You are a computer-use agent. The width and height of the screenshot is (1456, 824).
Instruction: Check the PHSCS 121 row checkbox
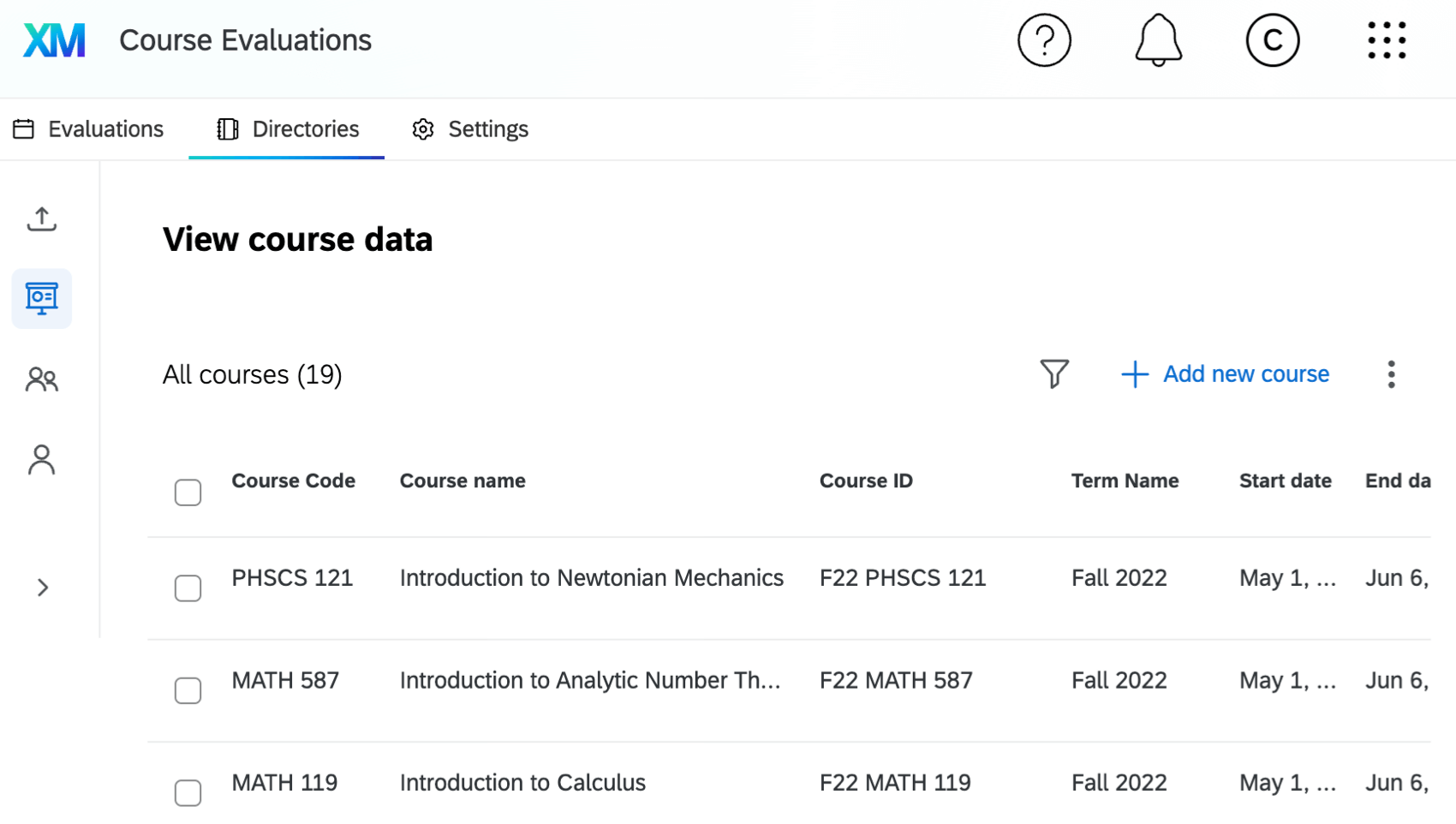coord(188,588)
